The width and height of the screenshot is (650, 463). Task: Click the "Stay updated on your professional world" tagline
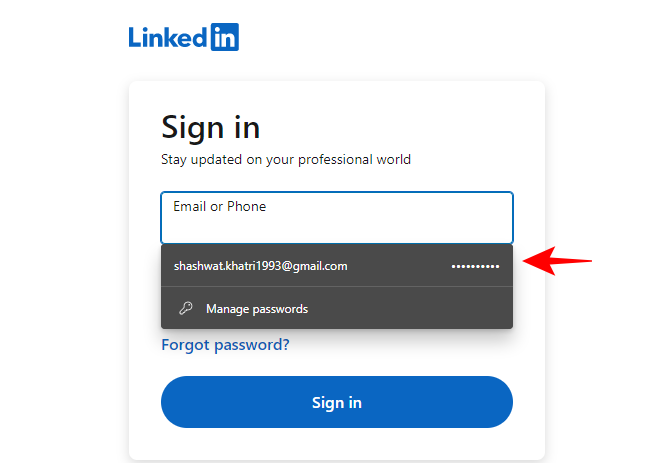[286, 159]
